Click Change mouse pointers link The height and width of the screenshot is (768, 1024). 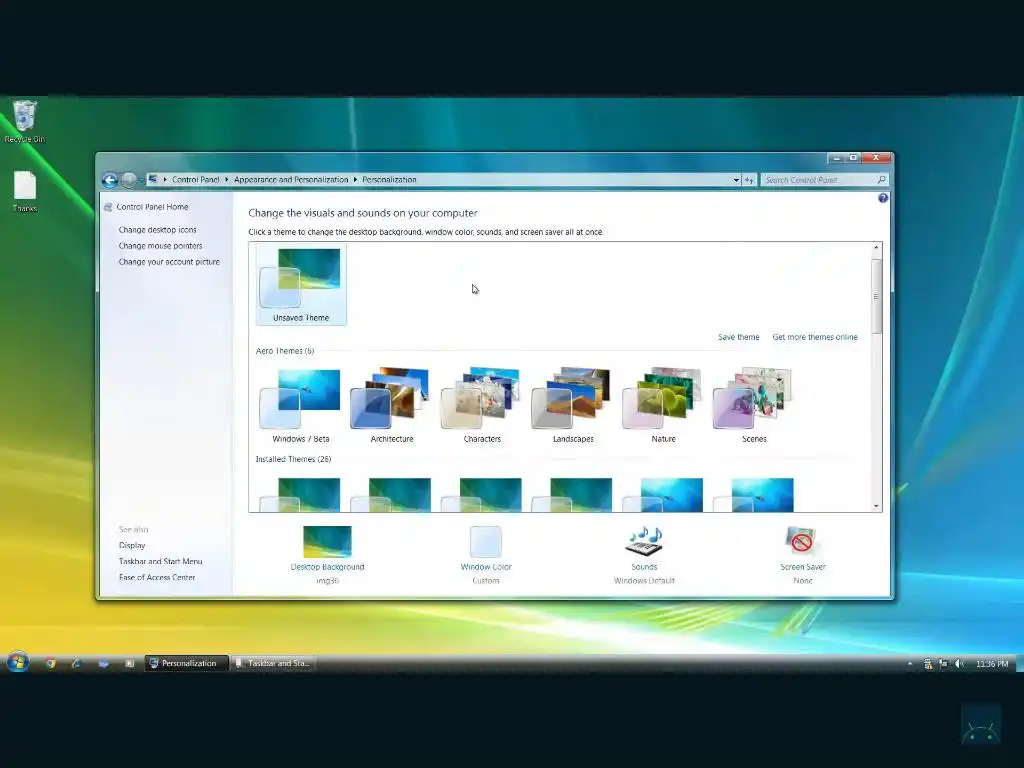pyautogui.click(x=161, y=246)
